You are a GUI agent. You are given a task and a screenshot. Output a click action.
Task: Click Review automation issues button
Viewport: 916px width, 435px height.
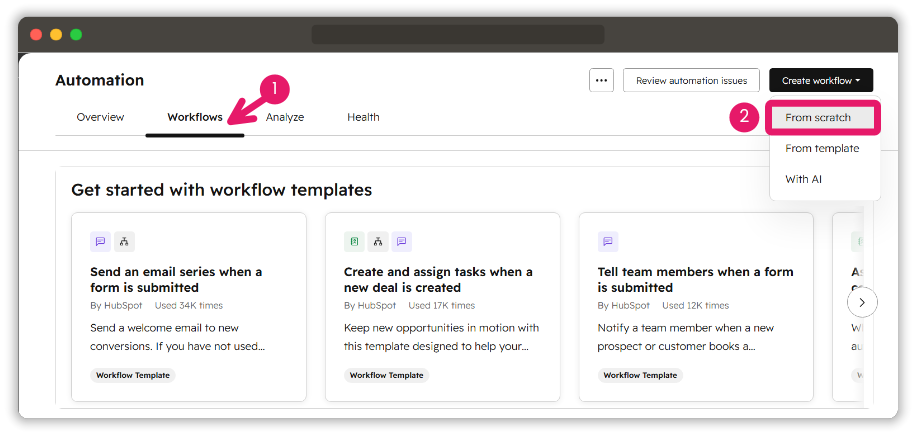coord(692,81)
